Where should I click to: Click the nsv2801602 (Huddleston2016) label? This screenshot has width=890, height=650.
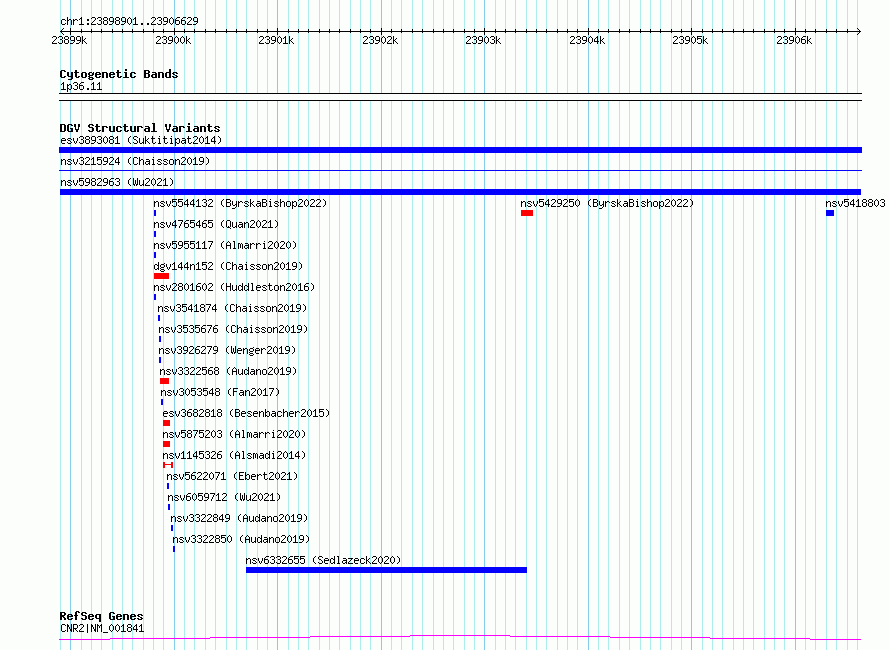tap(234, 287)
